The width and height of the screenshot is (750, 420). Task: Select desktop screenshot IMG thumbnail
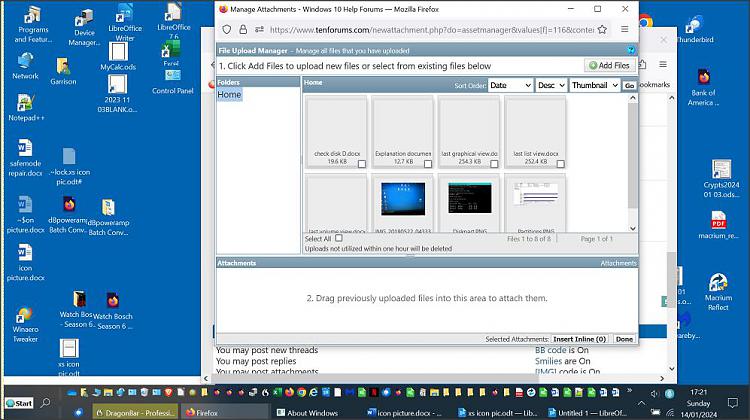403,199
